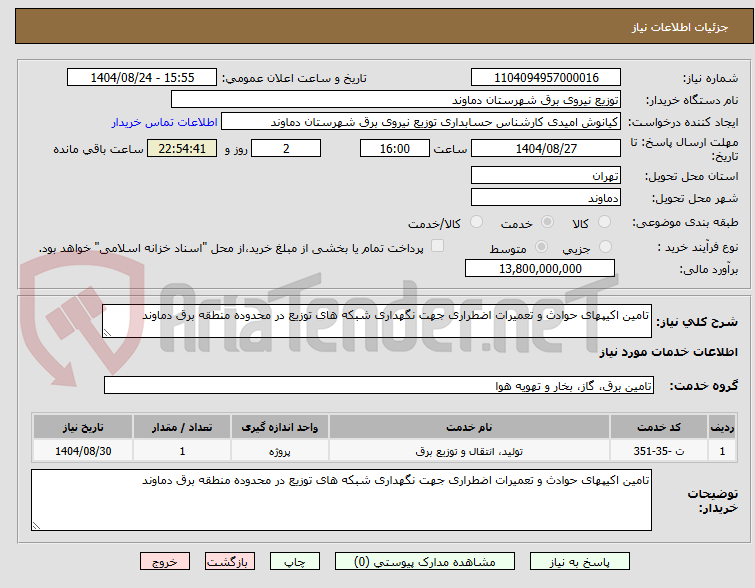Click the delivery city field دماوند

[546, 197]
